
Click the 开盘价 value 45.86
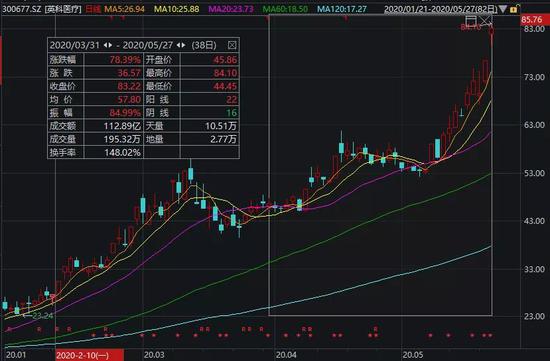[225, 60]
